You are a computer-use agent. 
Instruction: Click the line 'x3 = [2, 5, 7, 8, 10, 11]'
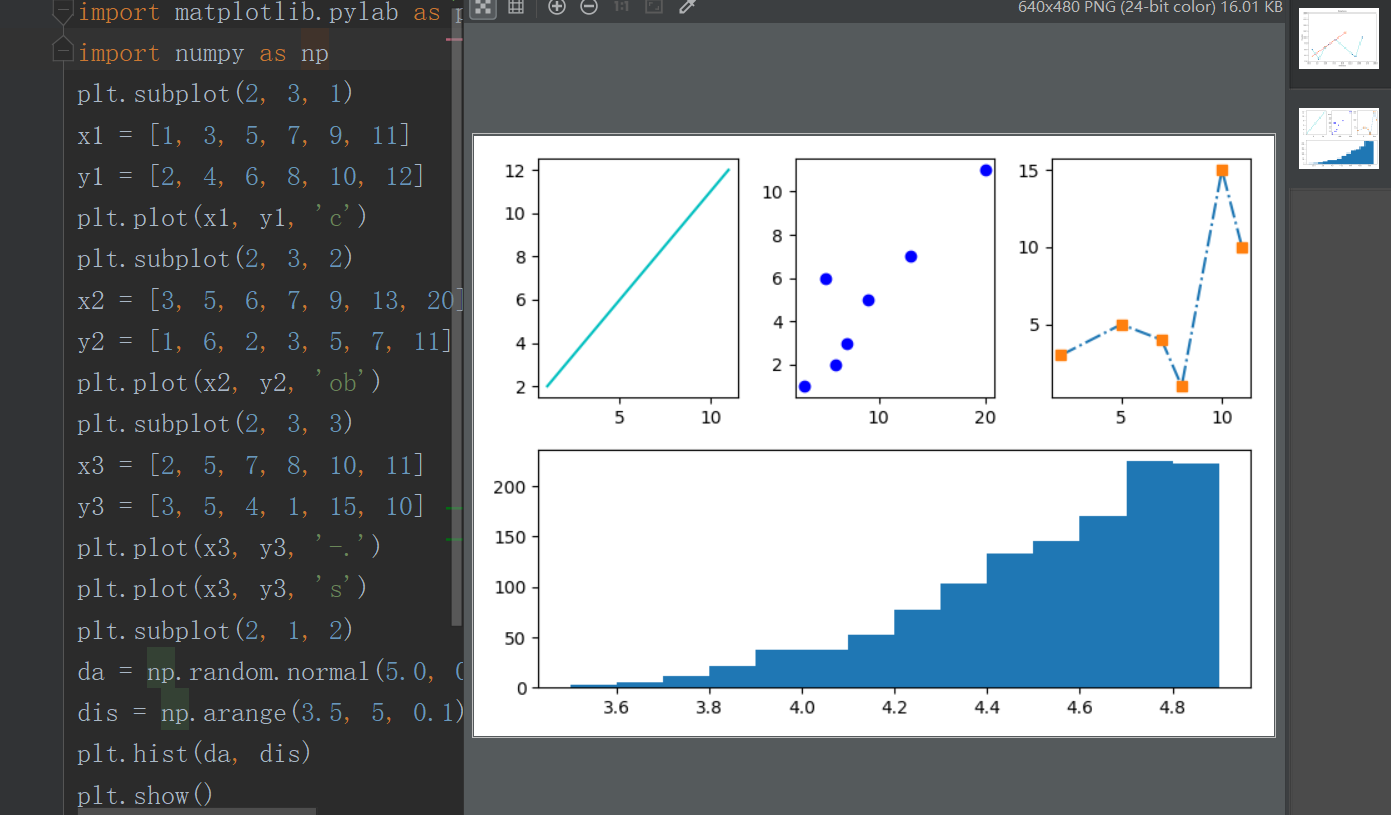251,465
